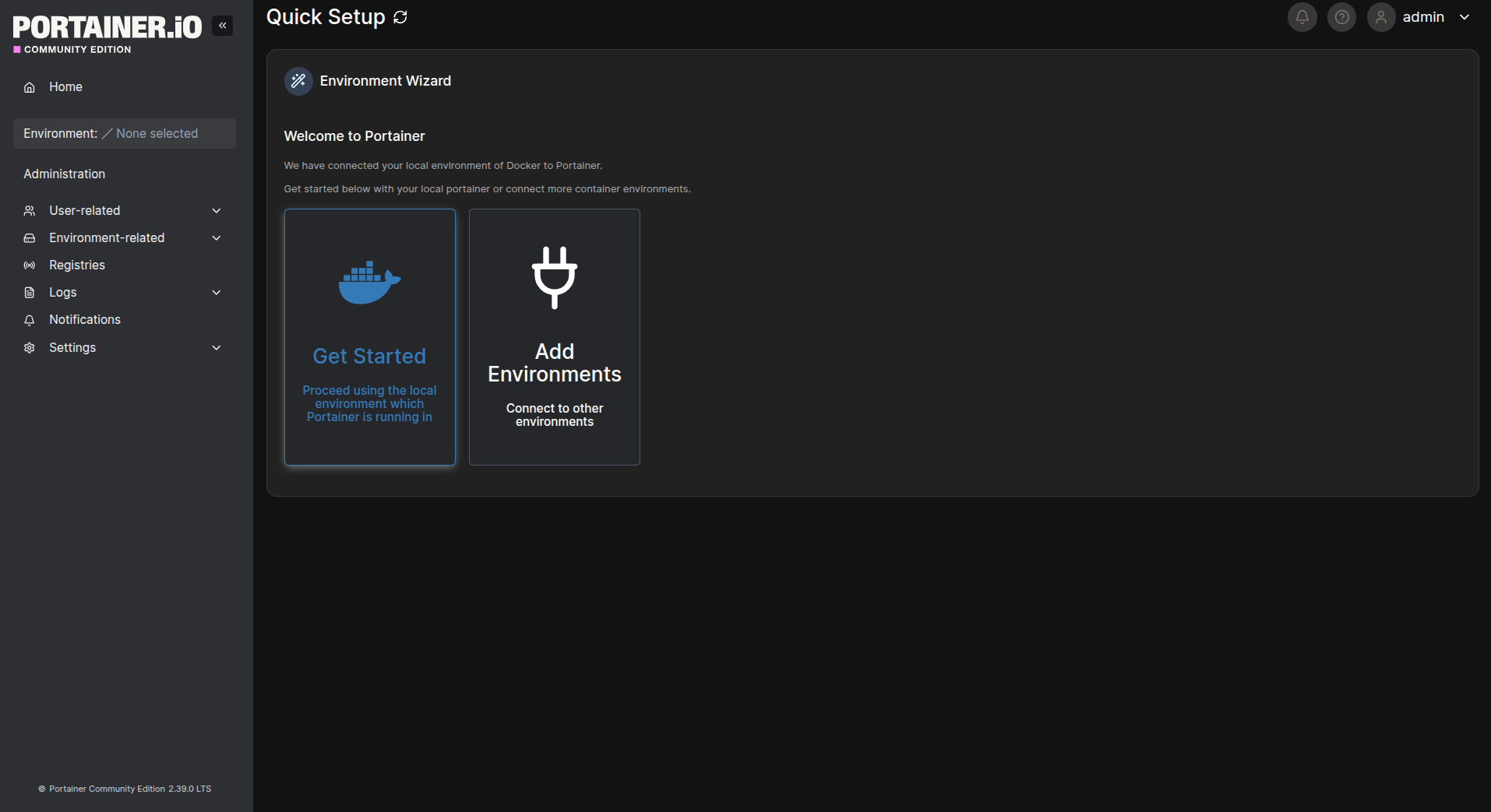
Task: Open User-related menu item
Action: point(126,211)
